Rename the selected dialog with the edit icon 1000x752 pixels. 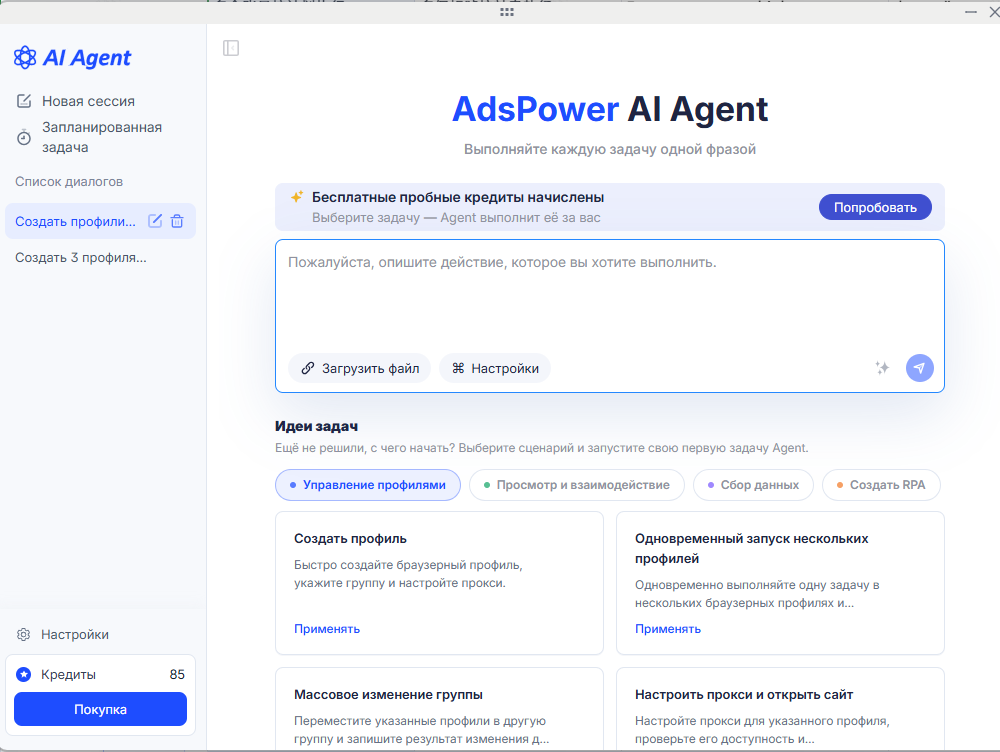155,221
